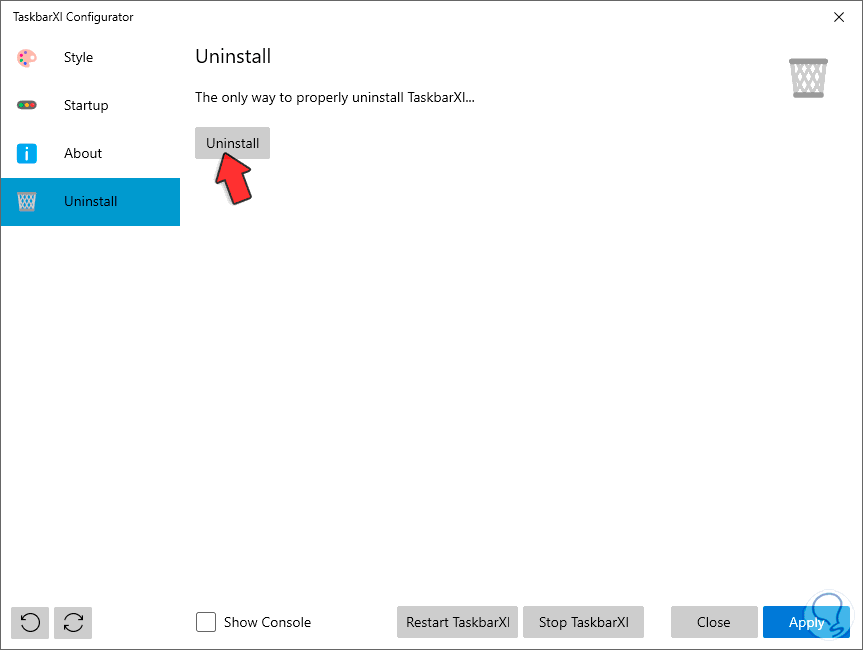The image size is (863, 650).
Task: Click the About info icon
Action: point(26,153)
